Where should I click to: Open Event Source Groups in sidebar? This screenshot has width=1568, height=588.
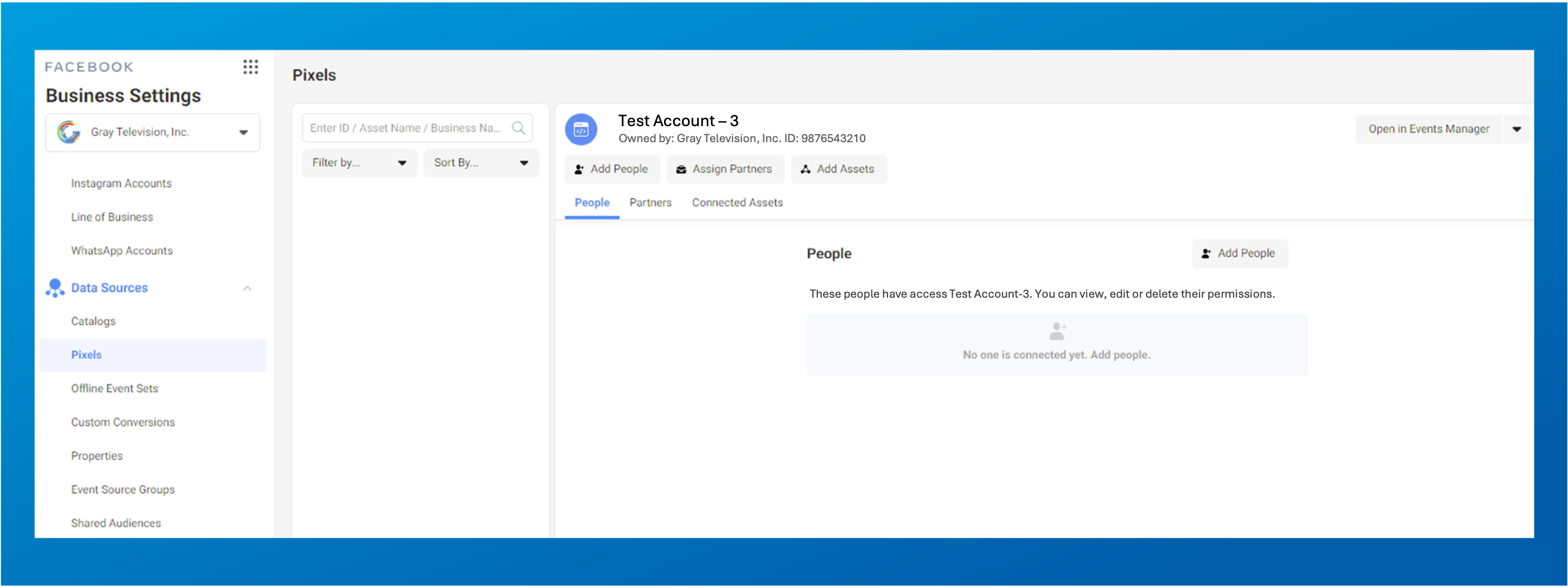[x=123, y=490]
